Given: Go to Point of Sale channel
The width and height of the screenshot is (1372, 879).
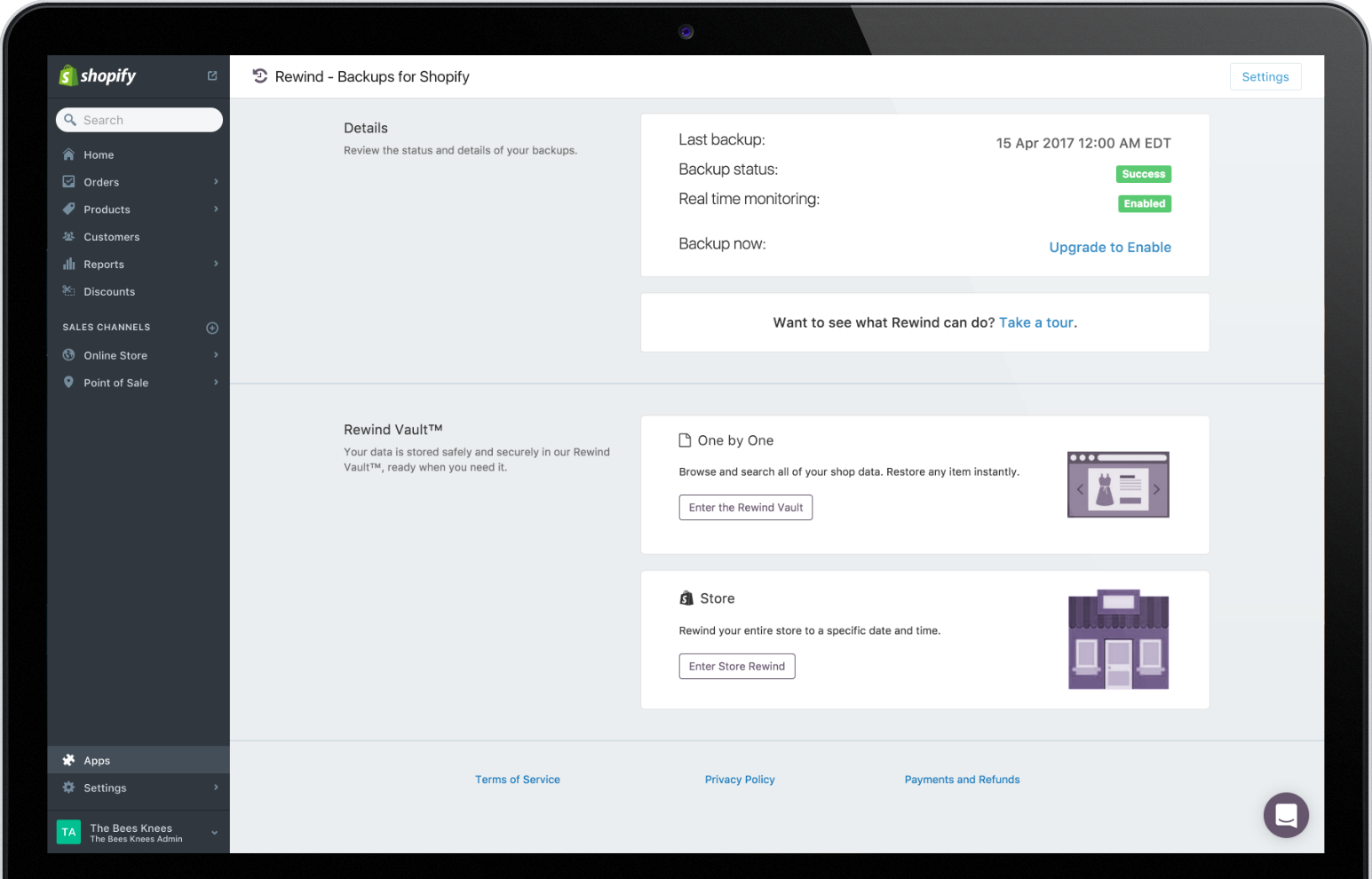Looking at the screenshot, I should (115, 383).
